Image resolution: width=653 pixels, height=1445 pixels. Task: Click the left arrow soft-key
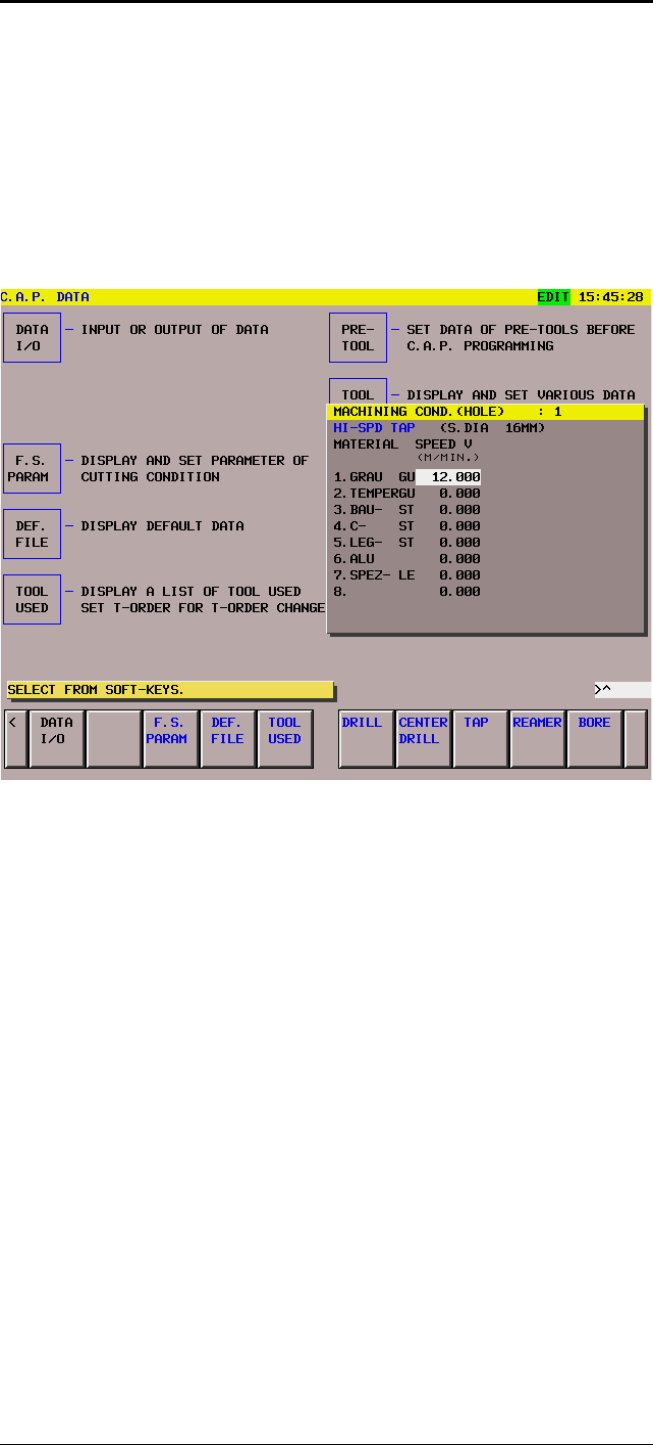(14, 738)
